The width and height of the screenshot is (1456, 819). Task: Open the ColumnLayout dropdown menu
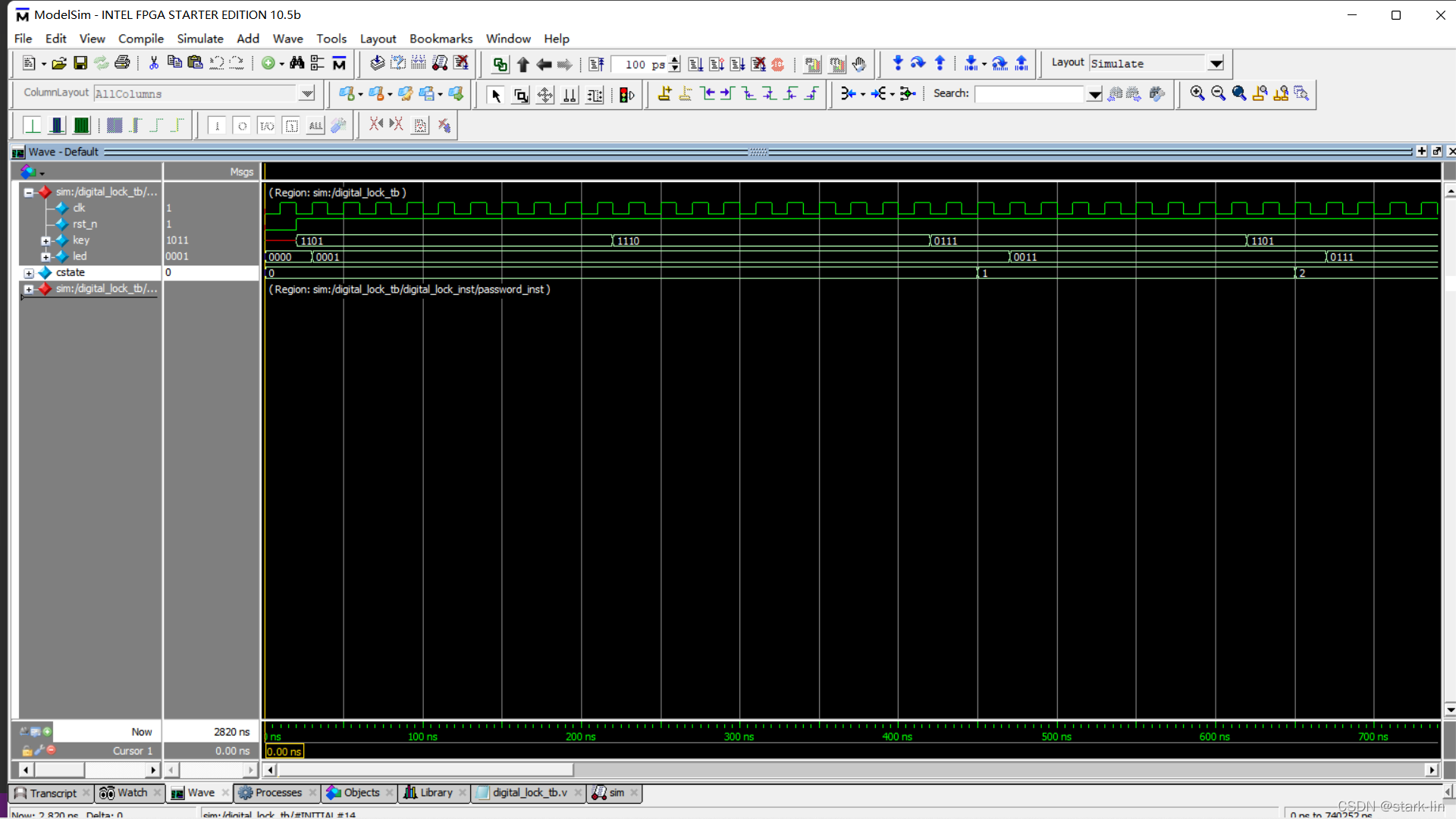pos(308,93)
